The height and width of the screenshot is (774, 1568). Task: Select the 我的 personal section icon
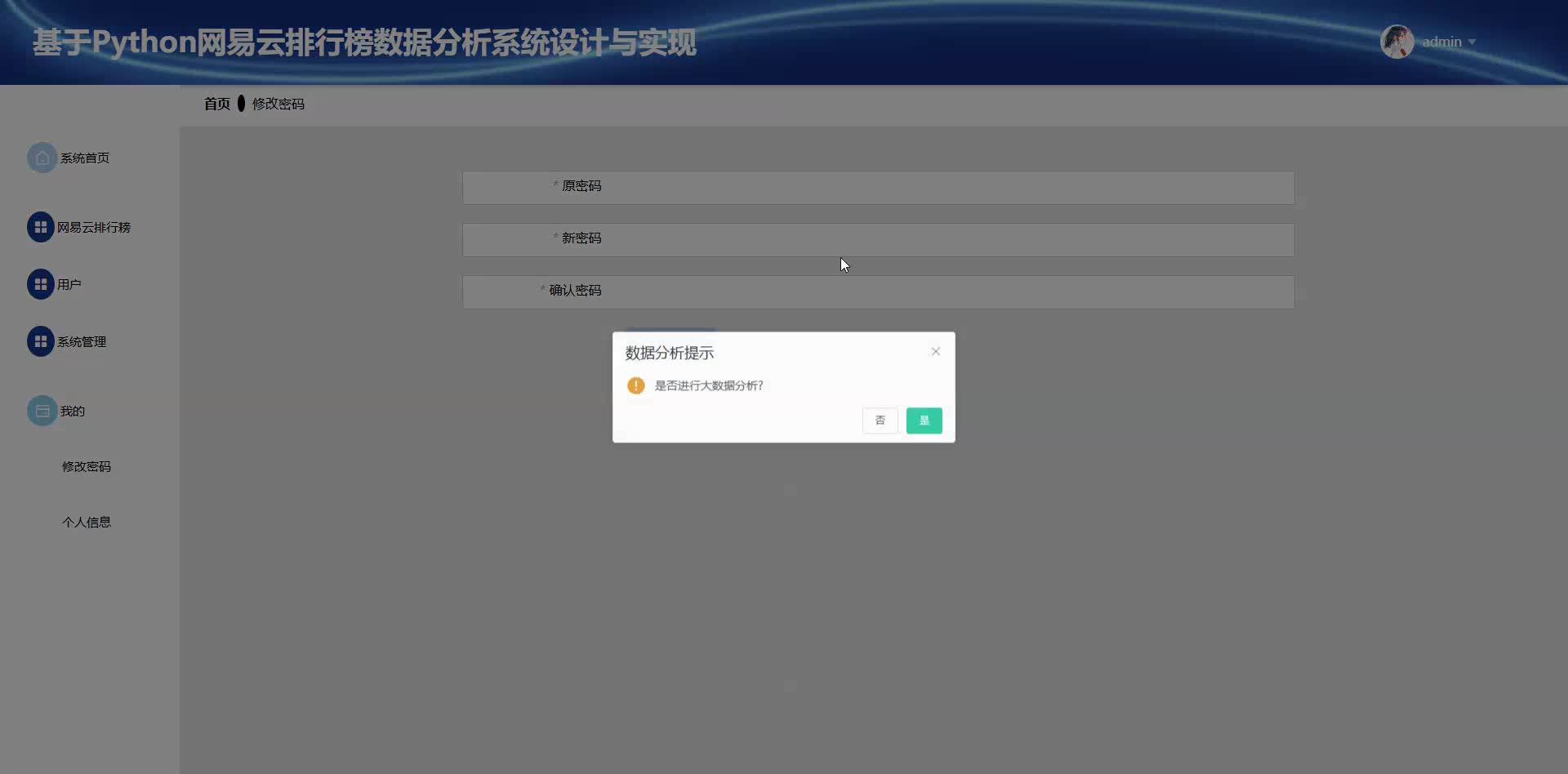coord(42,411)
